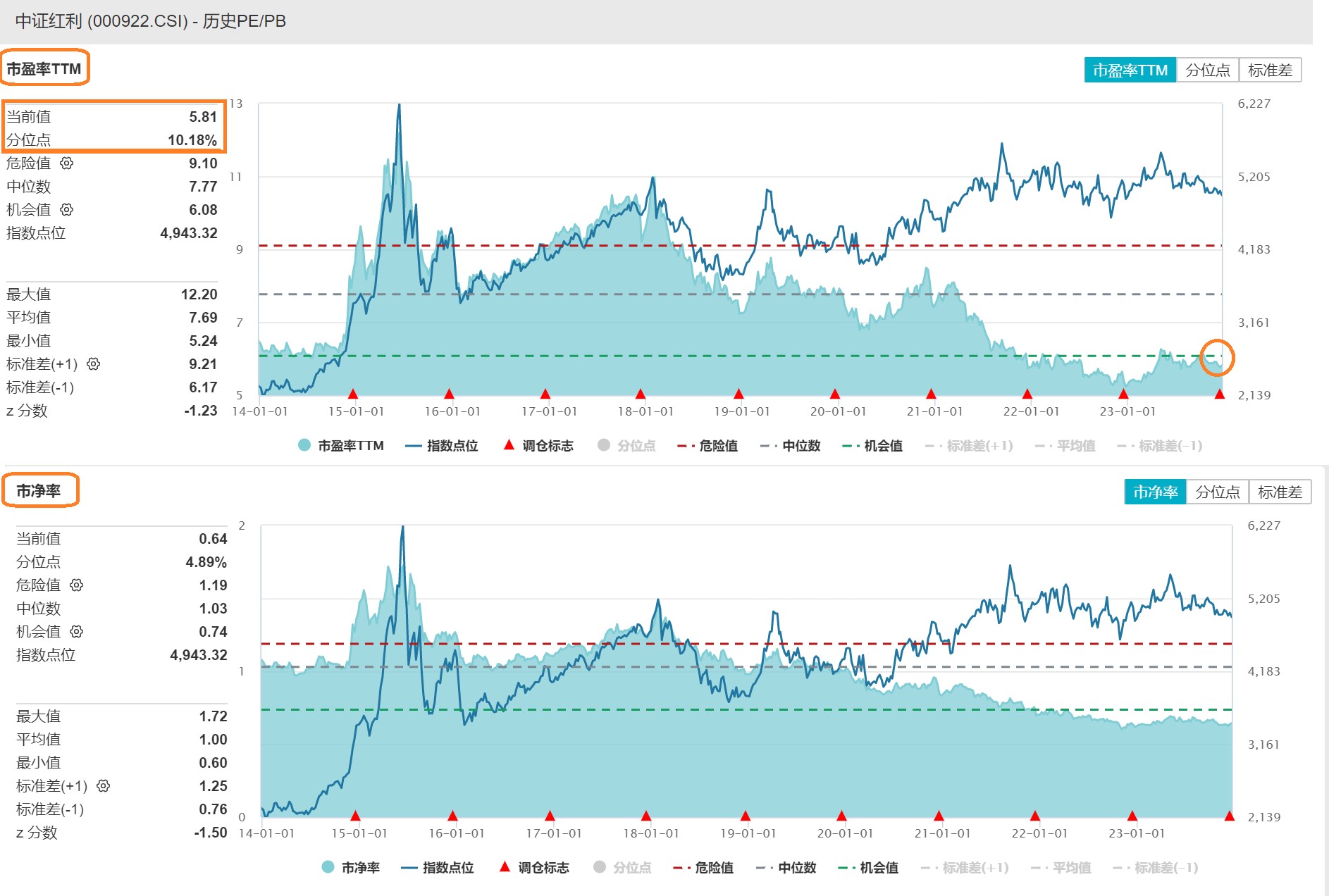
Task: Select the 市净率 tab in PB chart
Action: (1156, 492)
